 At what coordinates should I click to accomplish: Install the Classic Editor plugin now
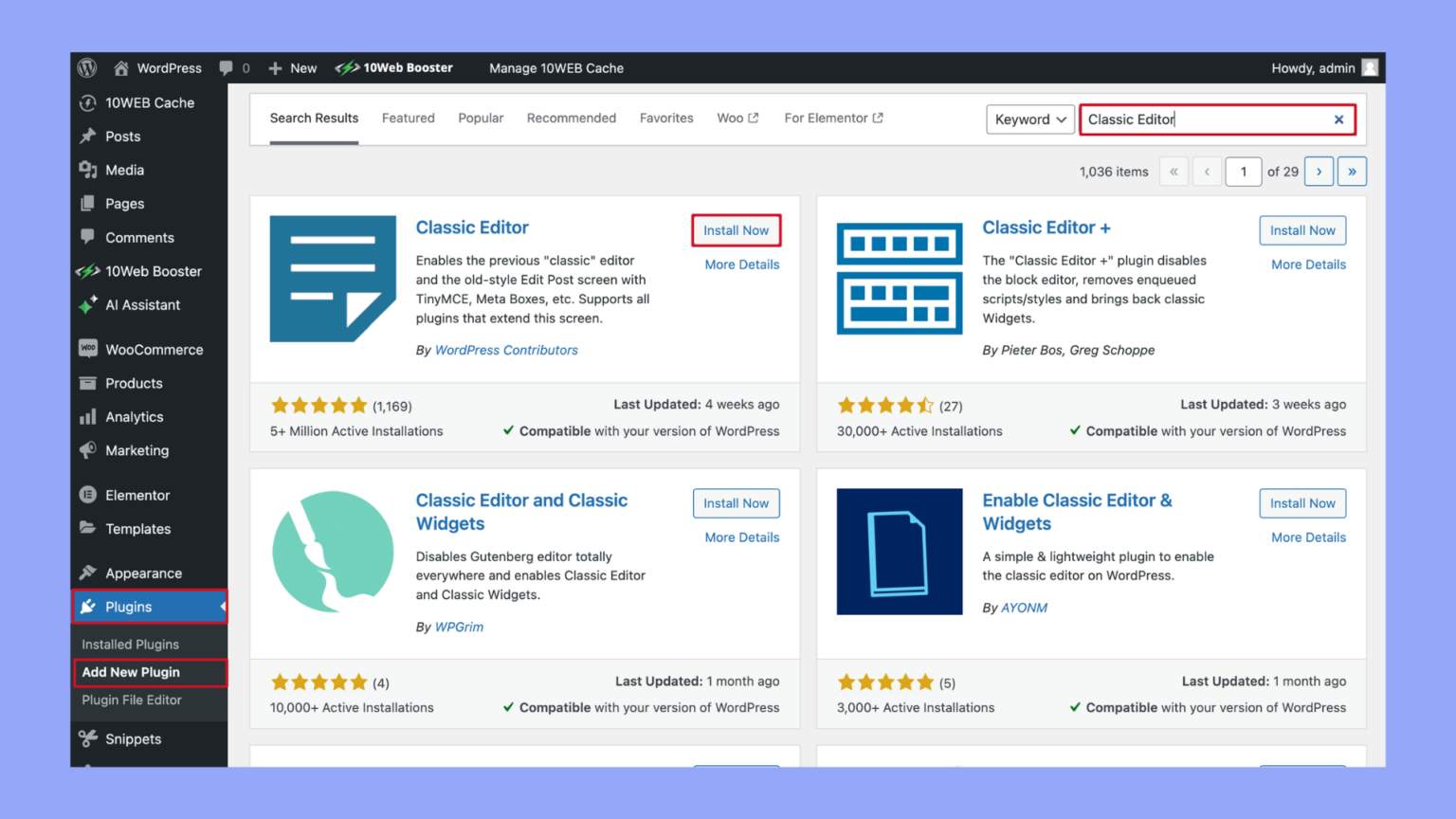(736, 230)
